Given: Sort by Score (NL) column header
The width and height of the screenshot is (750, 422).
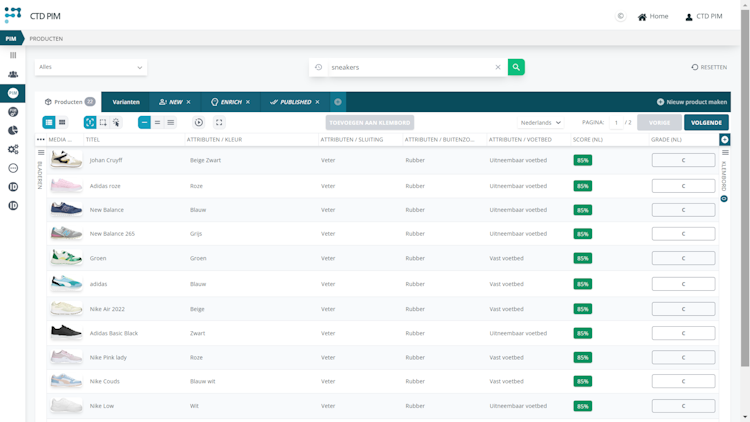Looking at the screenshot, I should (587, 139).
